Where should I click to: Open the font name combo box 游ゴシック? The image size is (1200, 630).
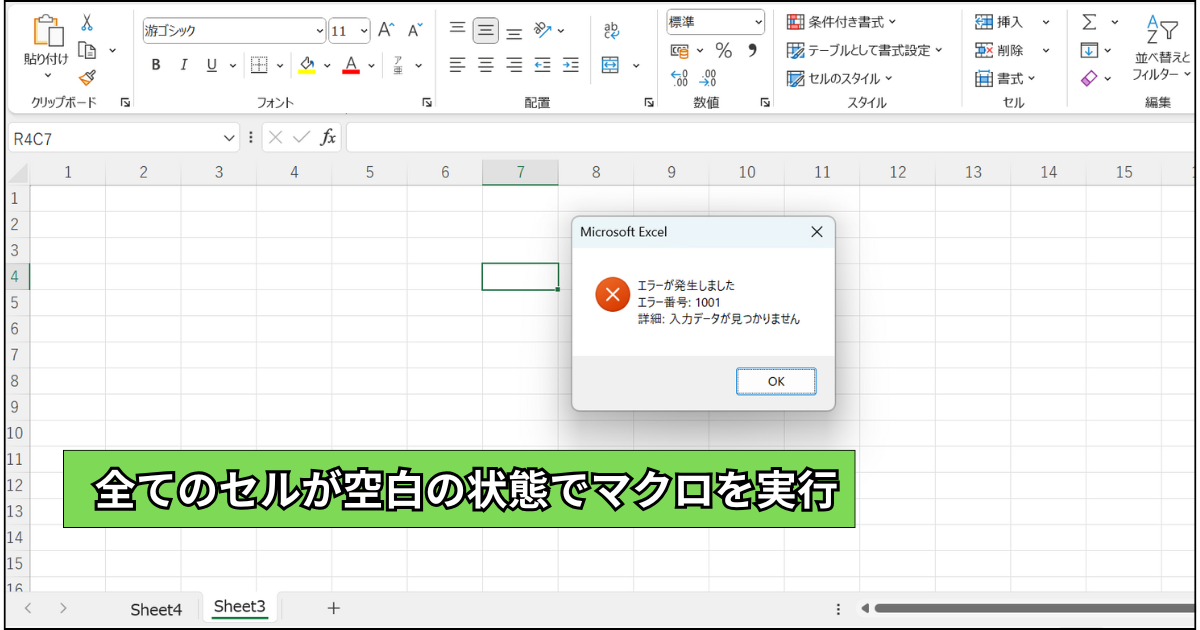click(x=234, y=30)
